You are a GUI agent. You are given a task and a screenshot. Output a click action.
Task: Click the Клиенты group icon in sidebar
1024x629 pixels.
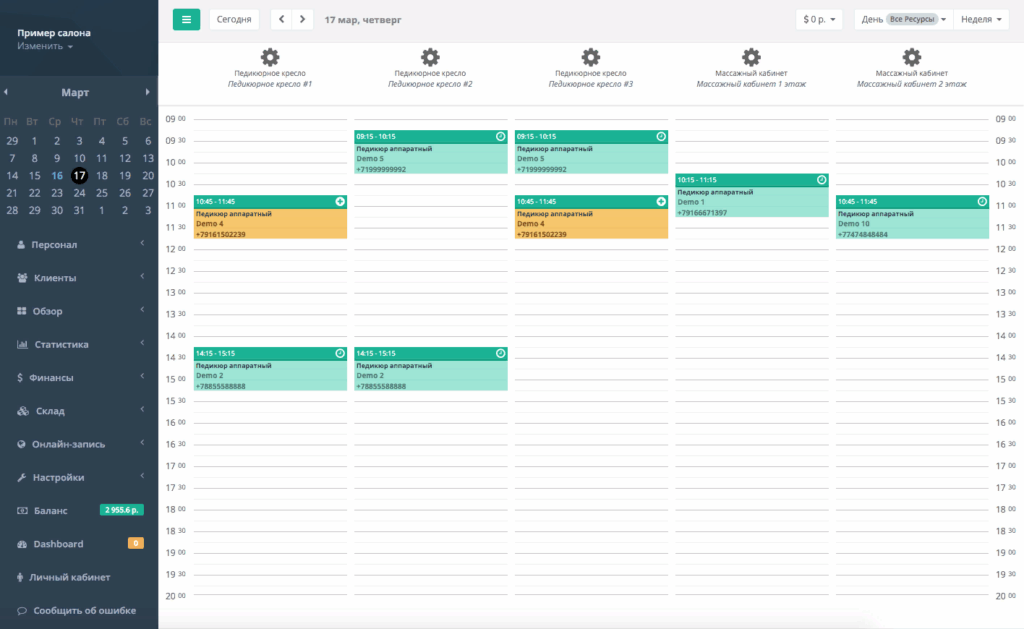(22, 278)
